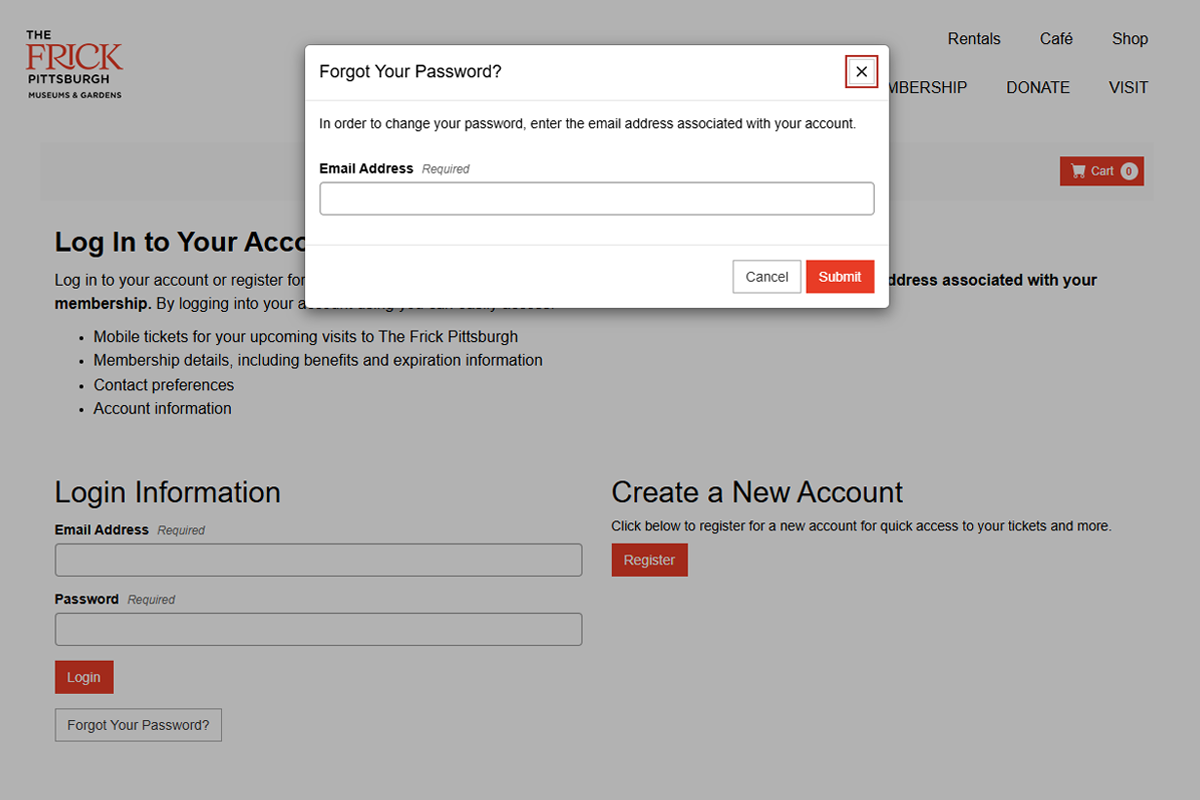Screen dimensions: 1200x800
Task: Click the Forgot Your Password? button
Action: [138, 725]
